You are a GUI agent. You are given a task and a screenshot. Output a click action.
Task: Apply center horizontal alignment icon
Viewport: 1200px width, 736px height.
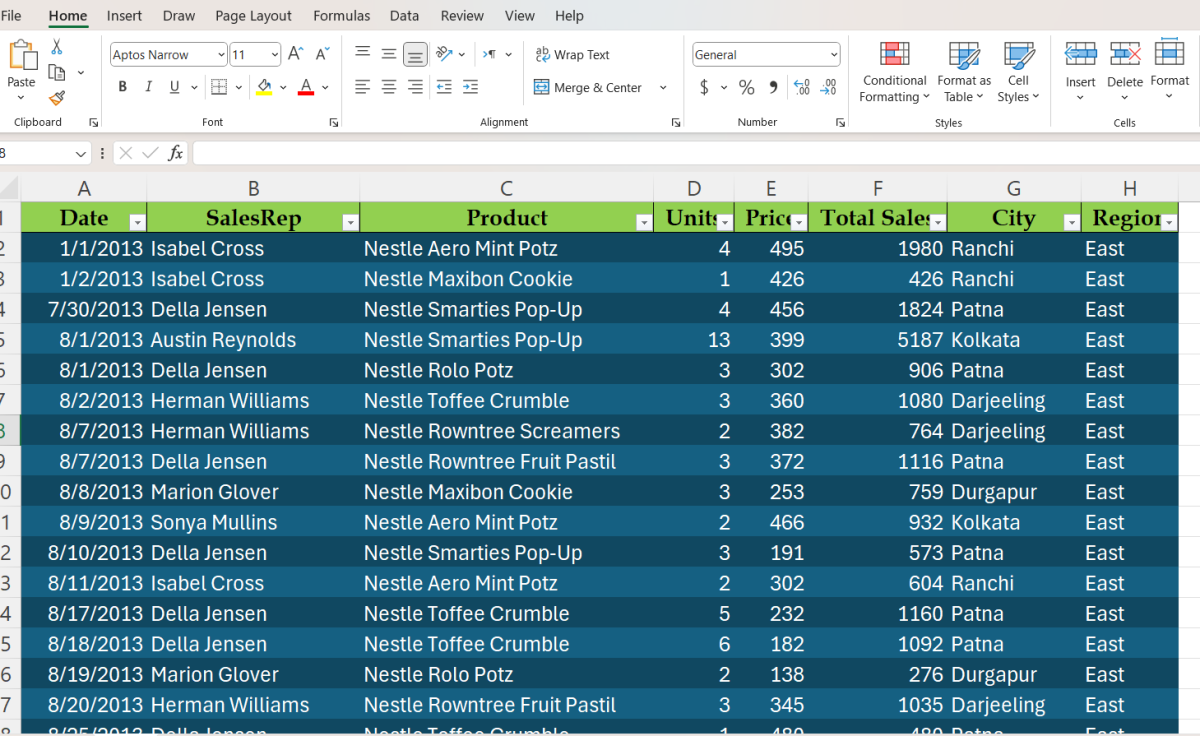pos(389,87)
